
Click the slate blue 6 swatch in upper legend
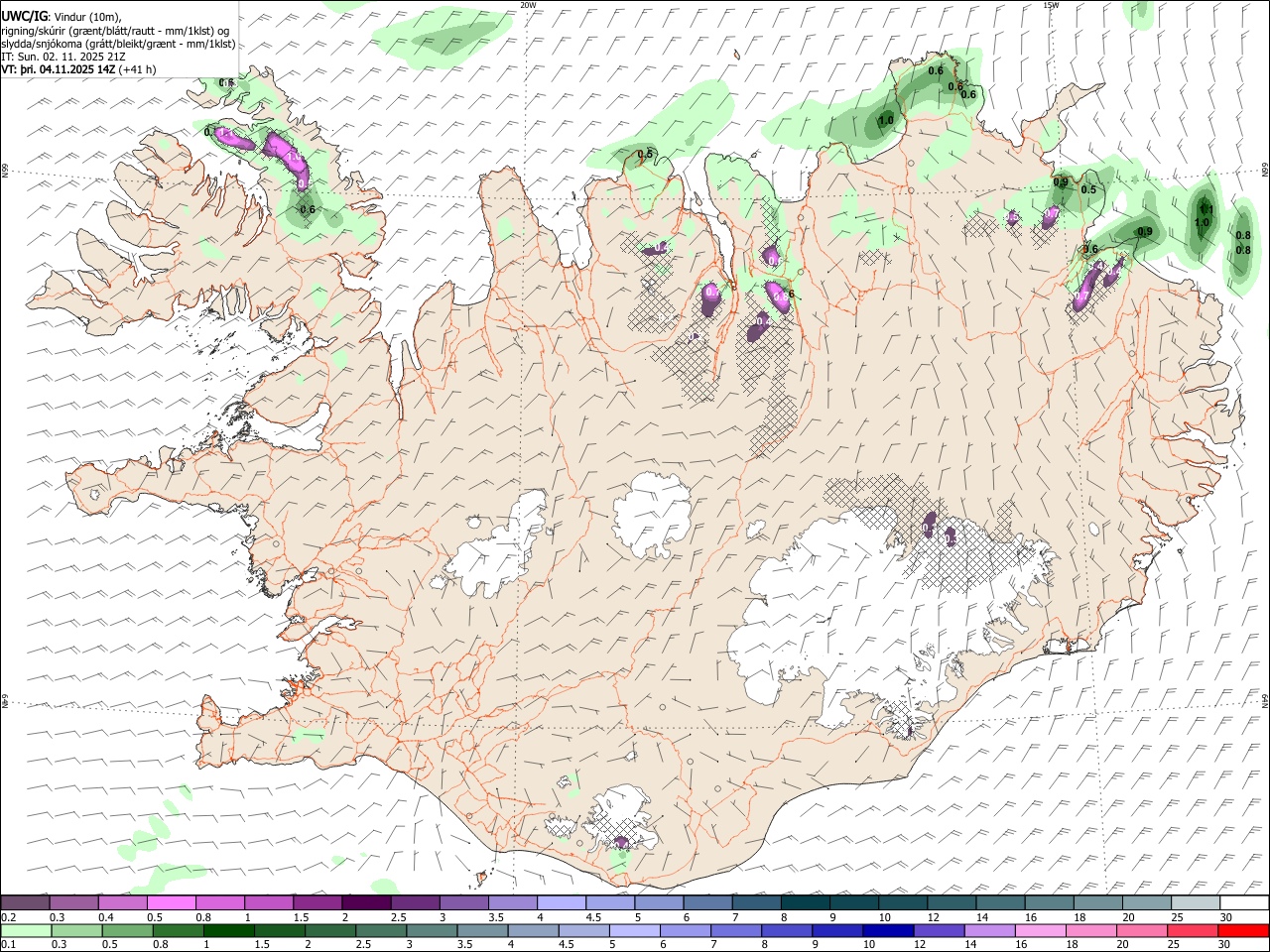pos(707,903)
